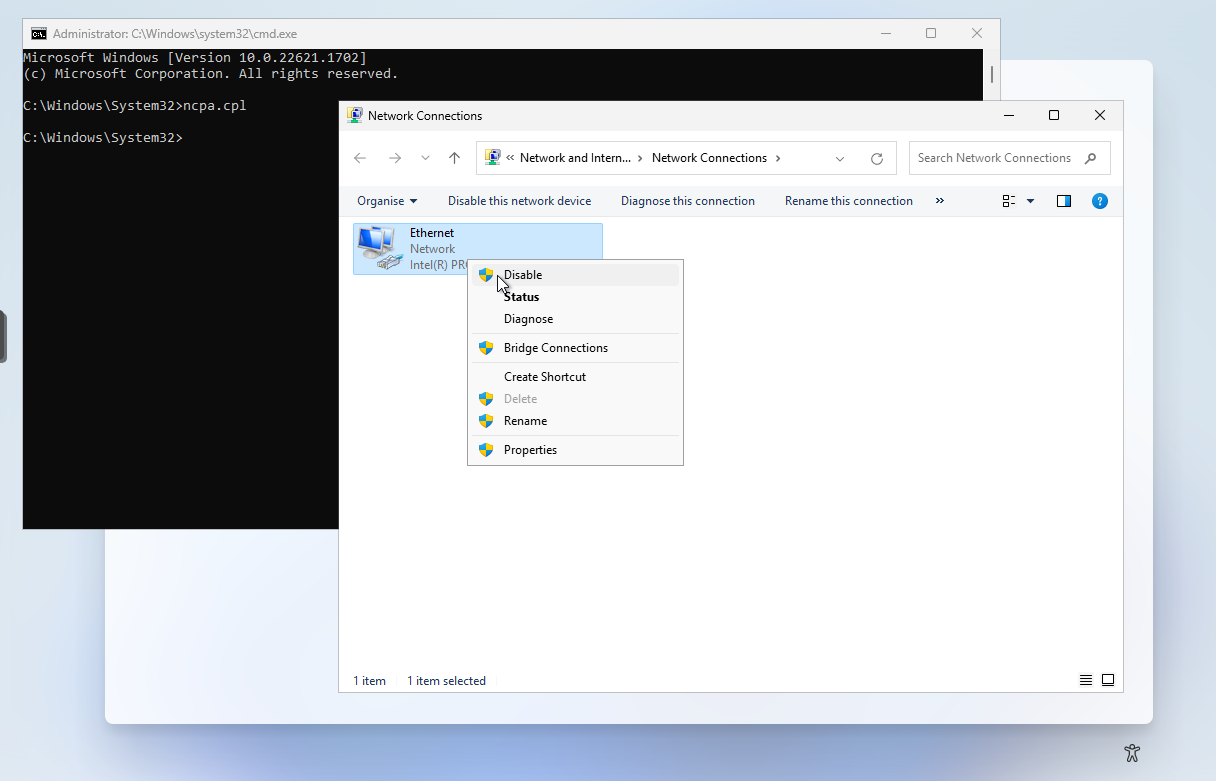This screenshot has height=781, width=1216.
Task: Click Diagnose this connection
Action: [688, 201]
